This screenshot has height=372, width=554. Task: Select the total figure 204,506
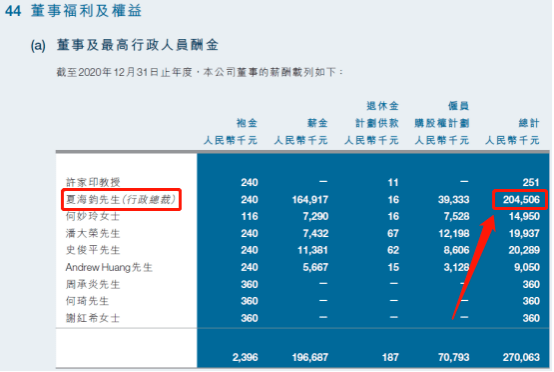tap(521, 200)
